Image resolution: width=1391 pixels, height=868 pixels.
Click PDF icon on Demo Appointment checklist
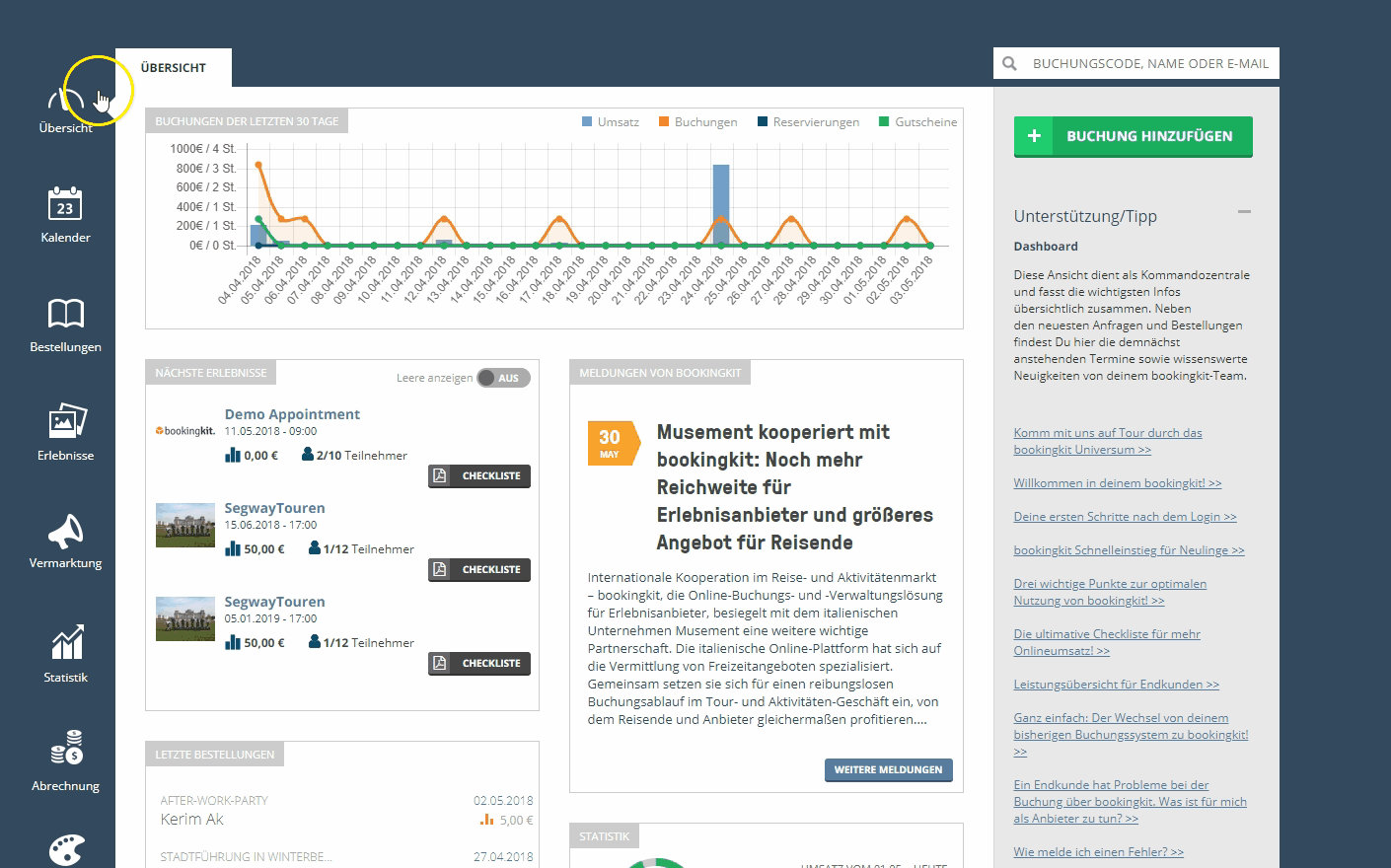440,475
